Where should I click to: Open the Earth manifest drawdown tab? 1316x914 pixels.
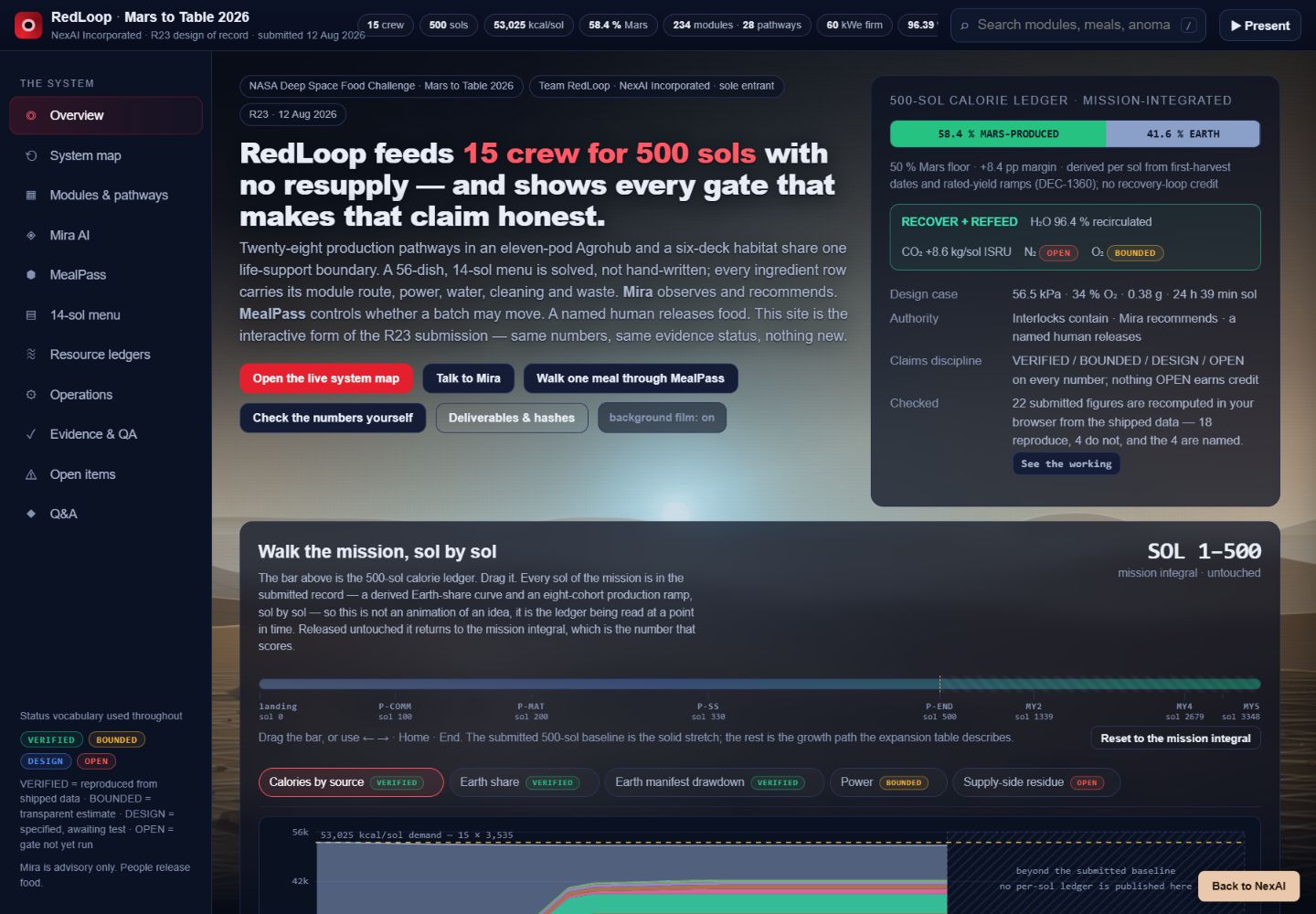715,782
